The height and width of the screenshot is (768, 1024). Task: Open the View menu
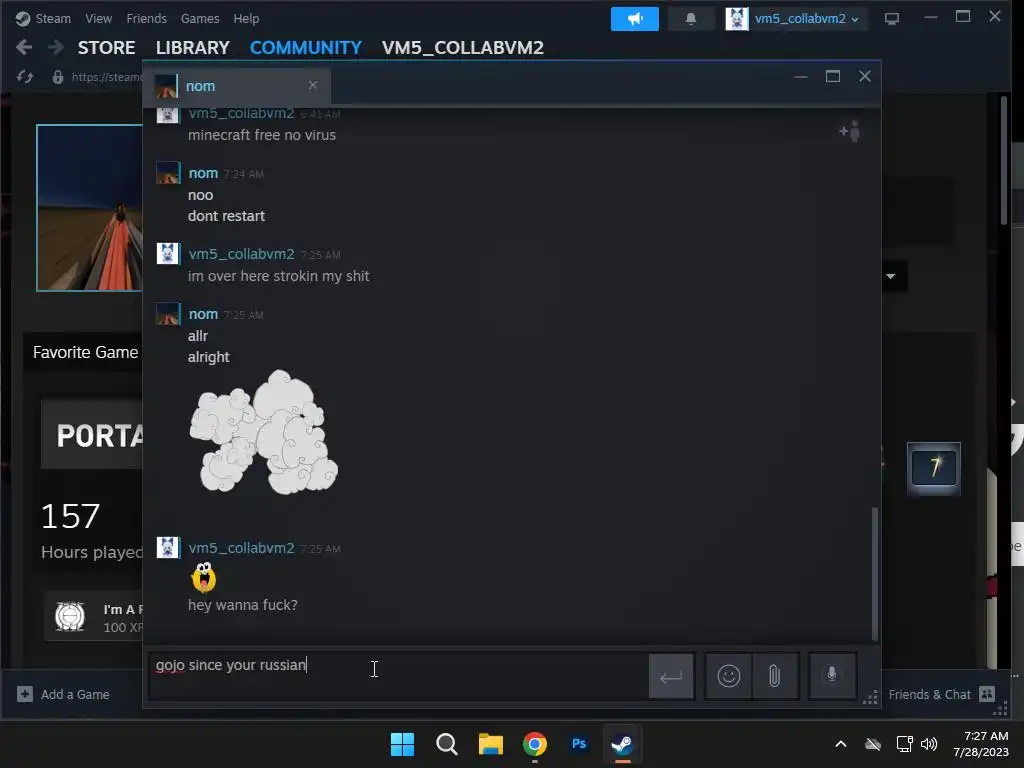click(98, 18)
